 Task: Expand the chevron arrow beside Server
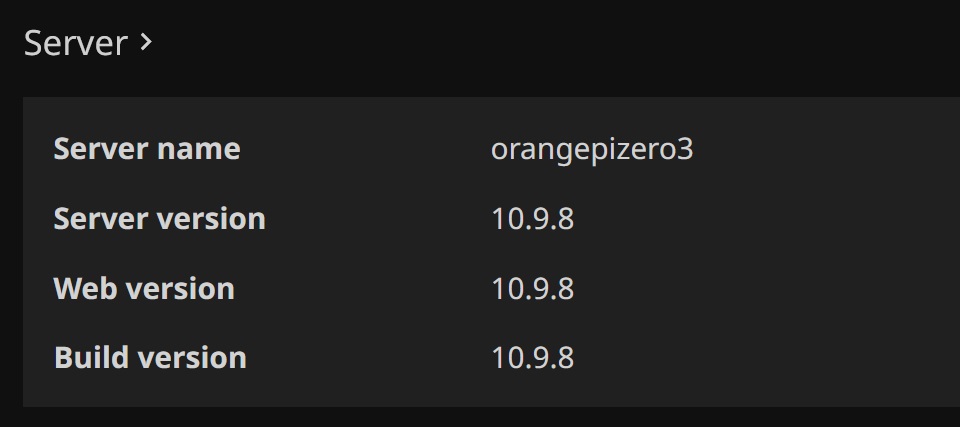coord(146,43)
